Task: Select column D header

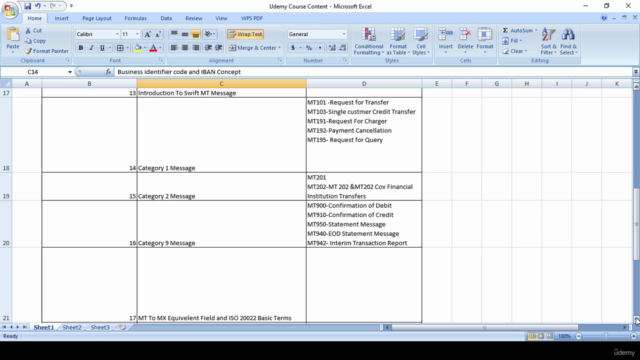Action: point(364,84)
